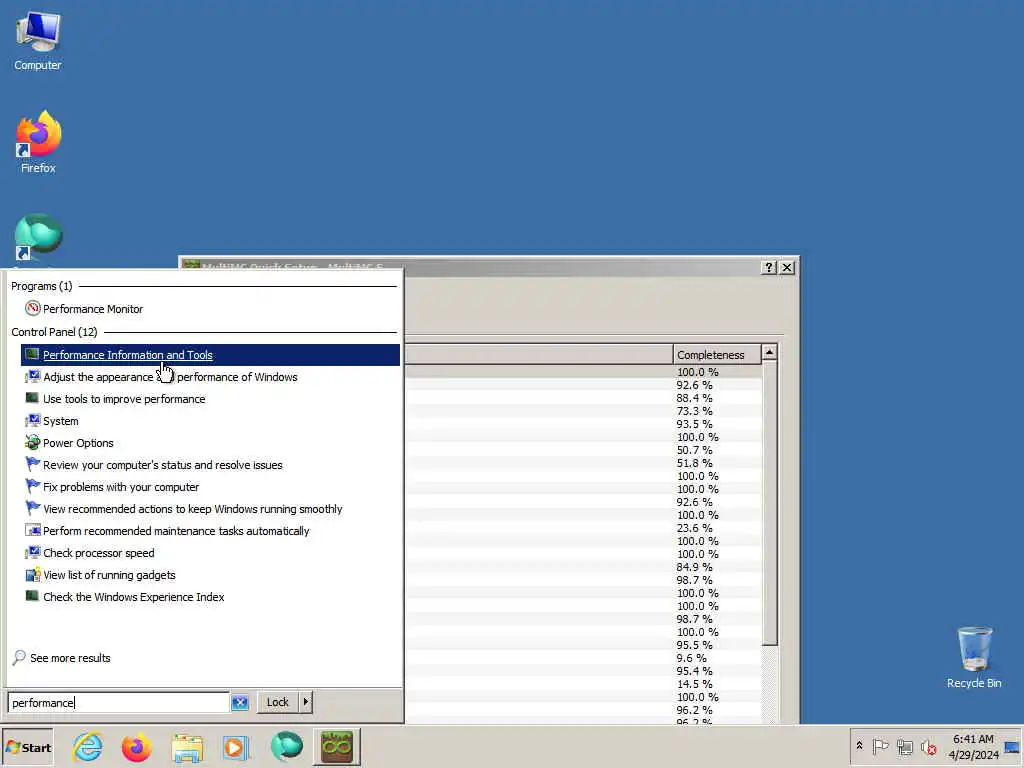Open the teal chat bubble app on the taskbar
The image size is (1024, 768).
click(x=286, y=746)
